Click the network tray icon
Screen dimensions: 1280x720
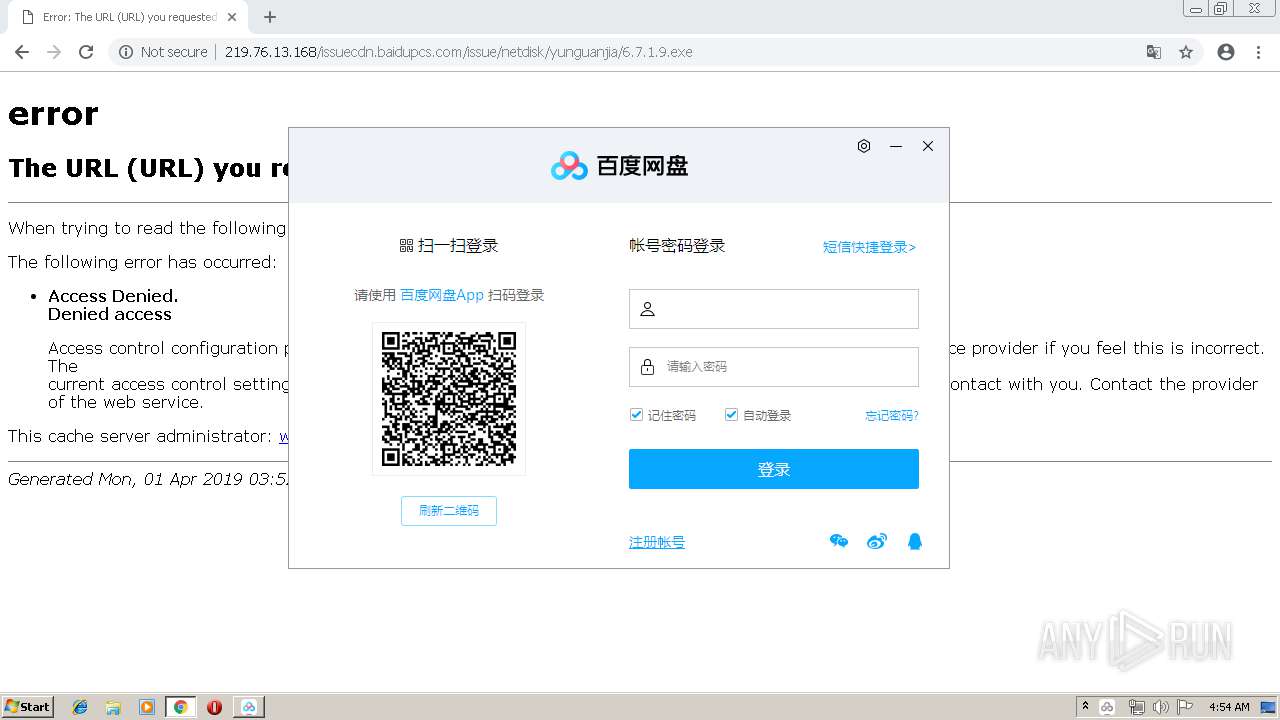pos(1136,707)
